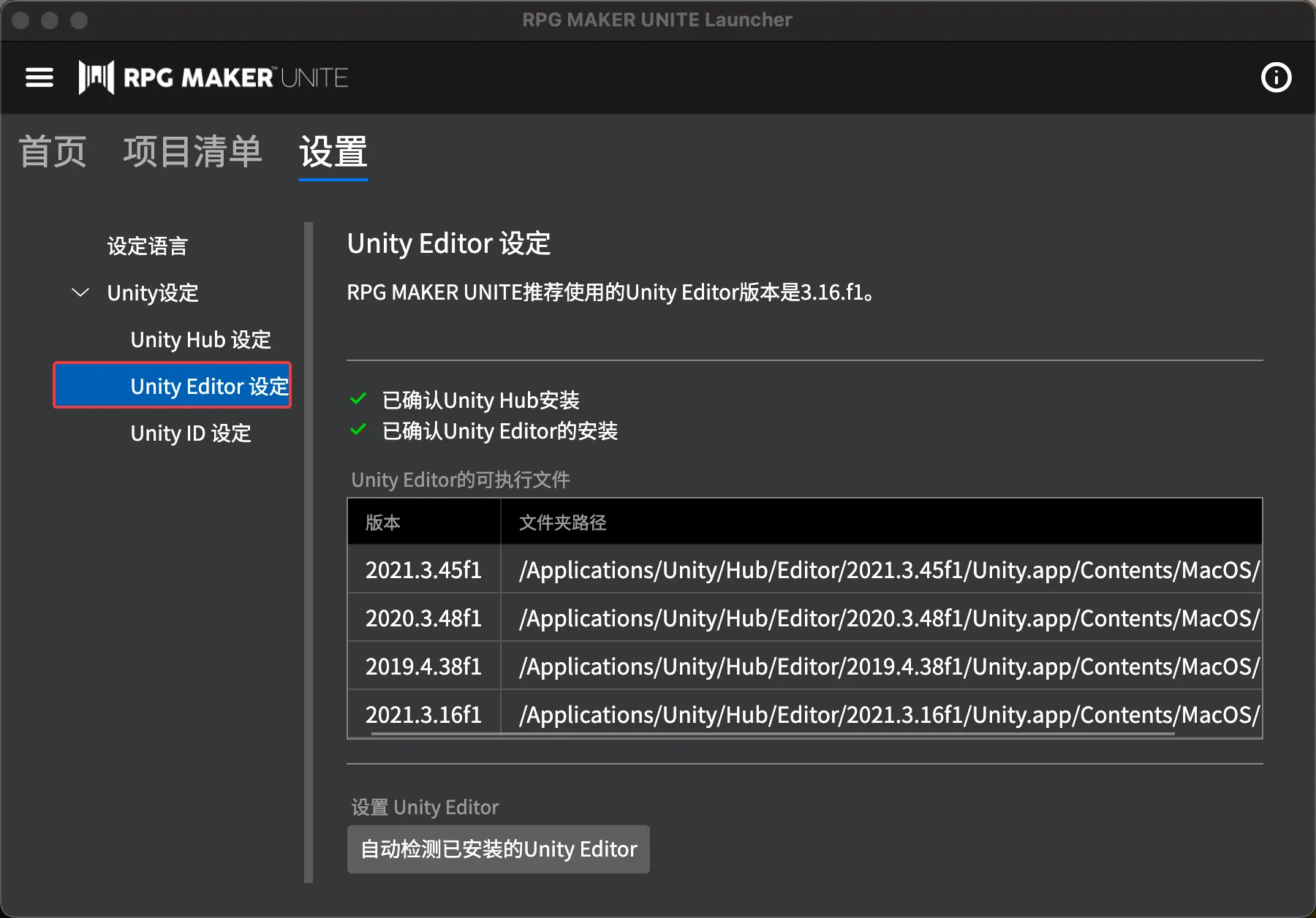
Task: Click the 已确认Unity Editor的安装 status text
Action: [500, 431]
